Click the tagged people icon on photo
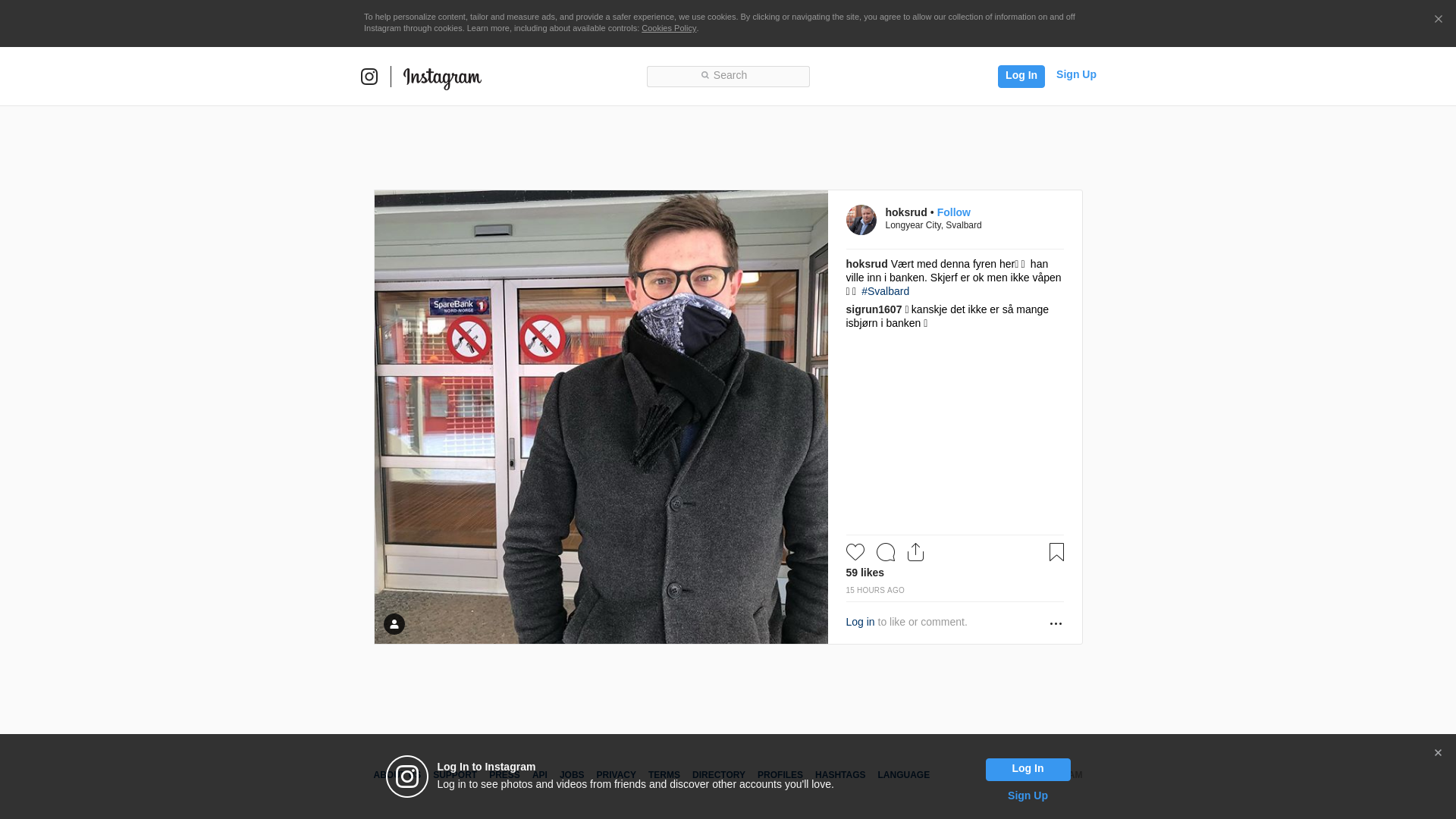 [394, 624]
